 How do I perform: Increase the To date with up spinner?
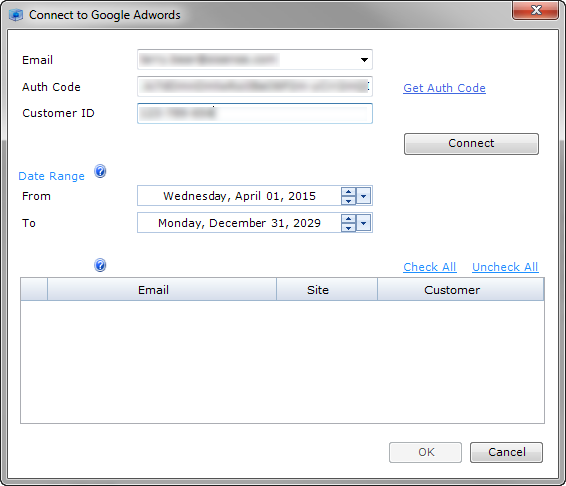[x=348, y=219]
